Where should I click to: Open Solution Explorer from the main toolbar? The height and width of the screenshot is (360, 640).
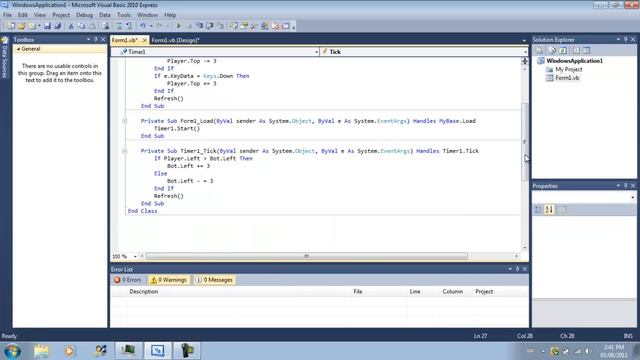click(233, 26)
